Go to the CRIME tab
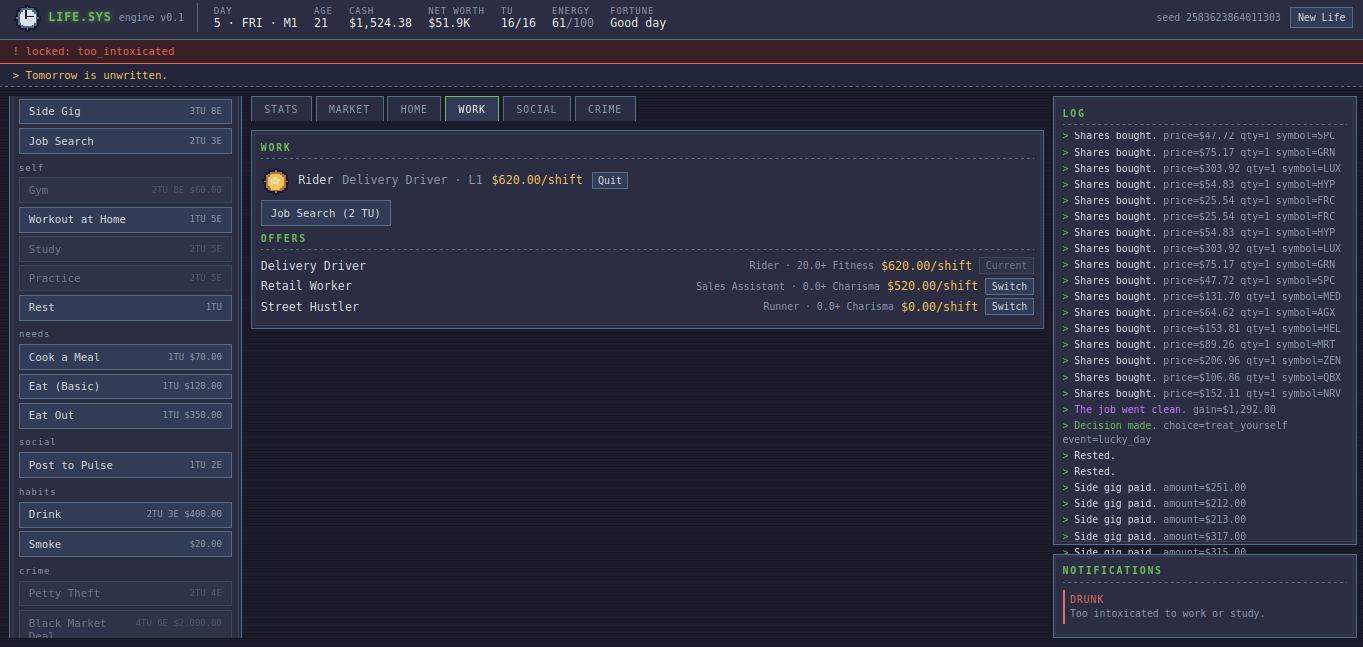1363x647 pixels. tap(605, 109)
